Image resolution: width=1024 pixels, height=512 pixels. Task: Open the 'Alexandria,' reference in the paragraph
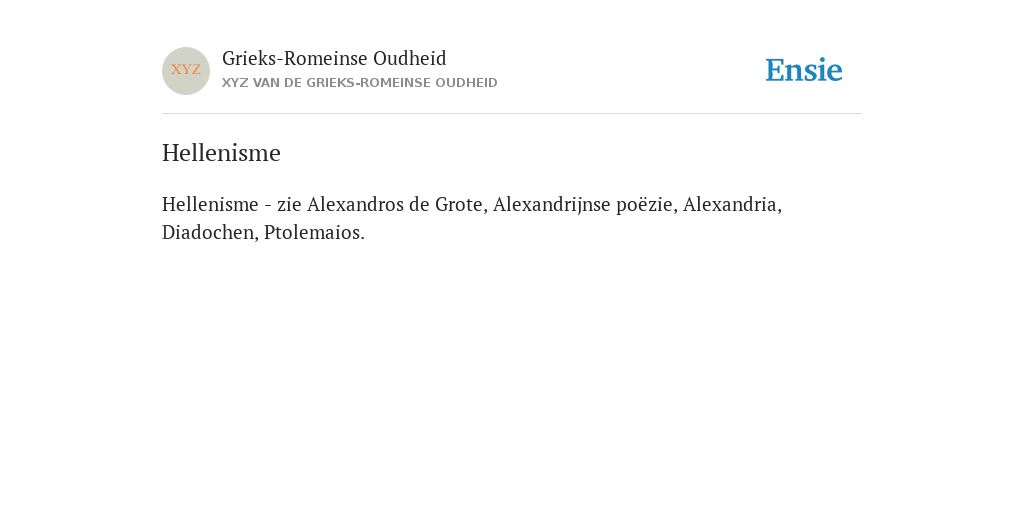point(733,204)
